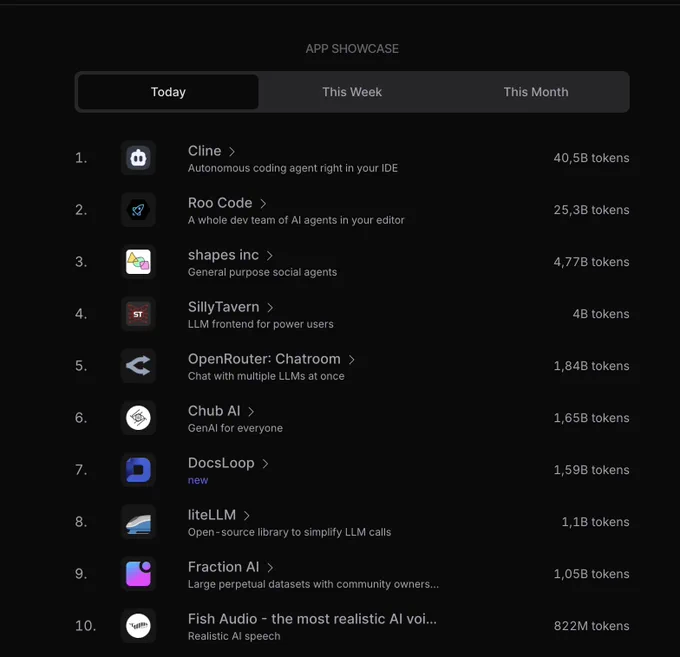
Task: Click 'Open-source library to simplify LLM calls'
Action: [x=289, y=533]
